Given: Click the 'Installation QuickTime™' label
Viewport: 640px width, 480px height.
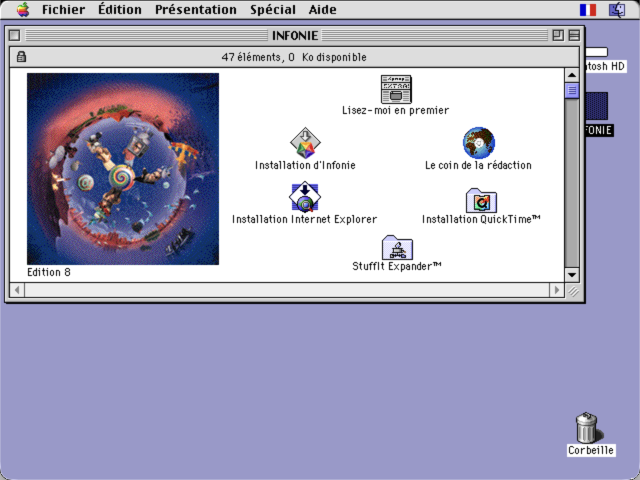Looking at the screenshot, I should (x=481, y=219).
